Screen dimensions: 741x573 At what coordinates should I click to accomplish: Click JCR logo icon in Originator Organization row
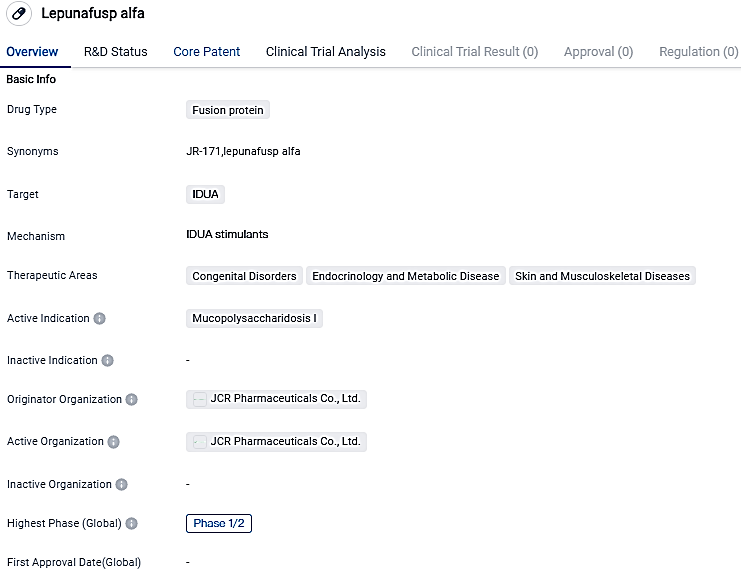(x=199, y=400)
